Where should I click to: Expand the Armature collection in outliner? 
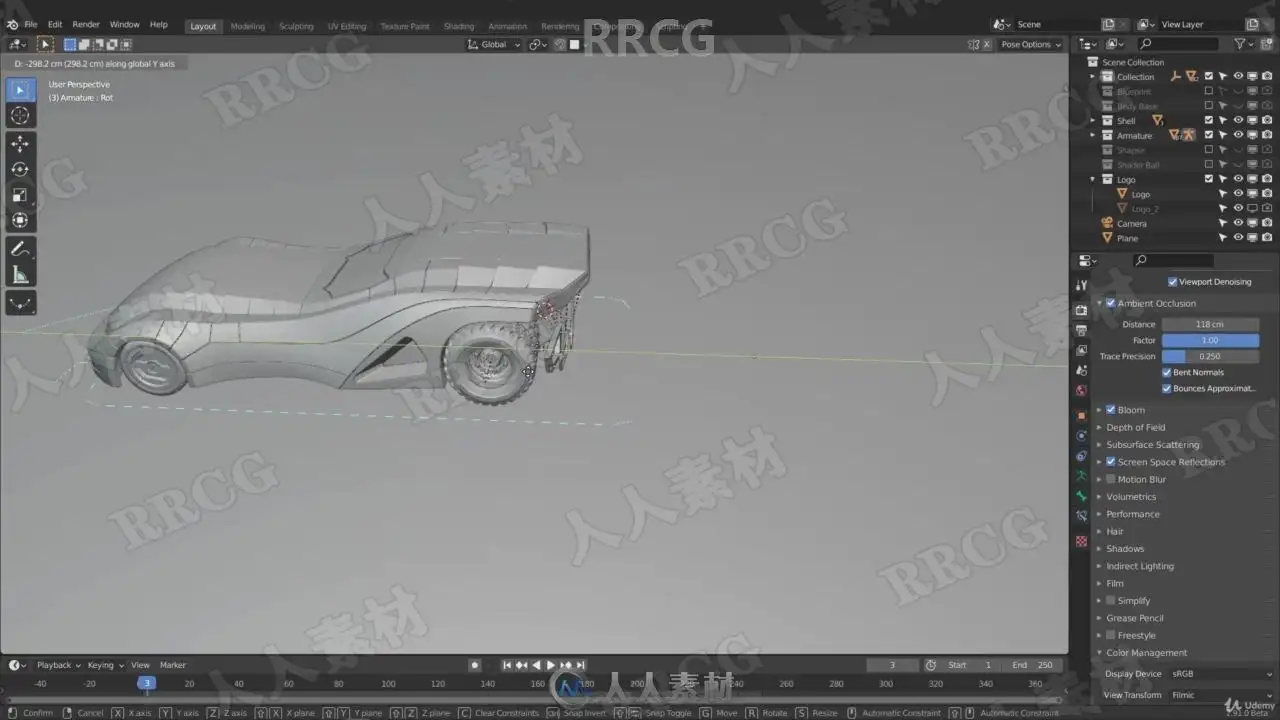click(x=1093, y=135)
